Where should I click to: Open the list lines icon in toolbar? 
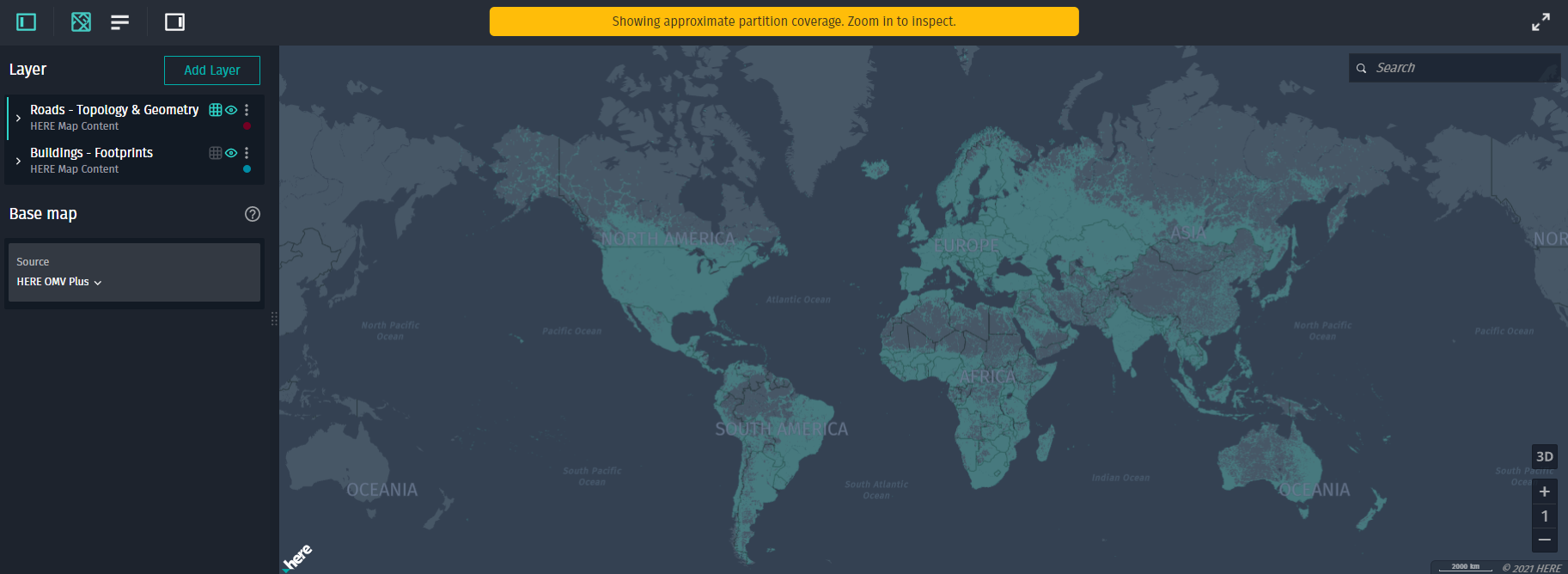tap(120, 21)
